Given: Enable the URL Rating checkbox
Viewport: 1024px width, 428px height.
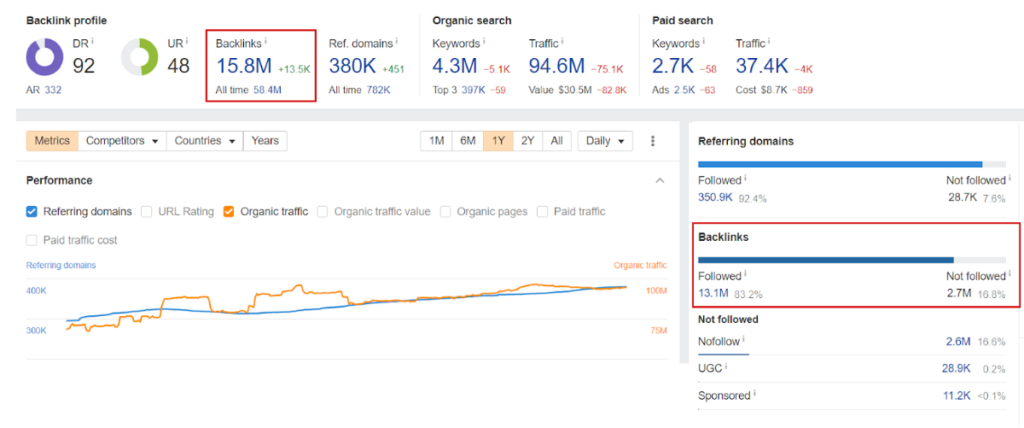Looking at the screenshot, I should coord(147,212).
